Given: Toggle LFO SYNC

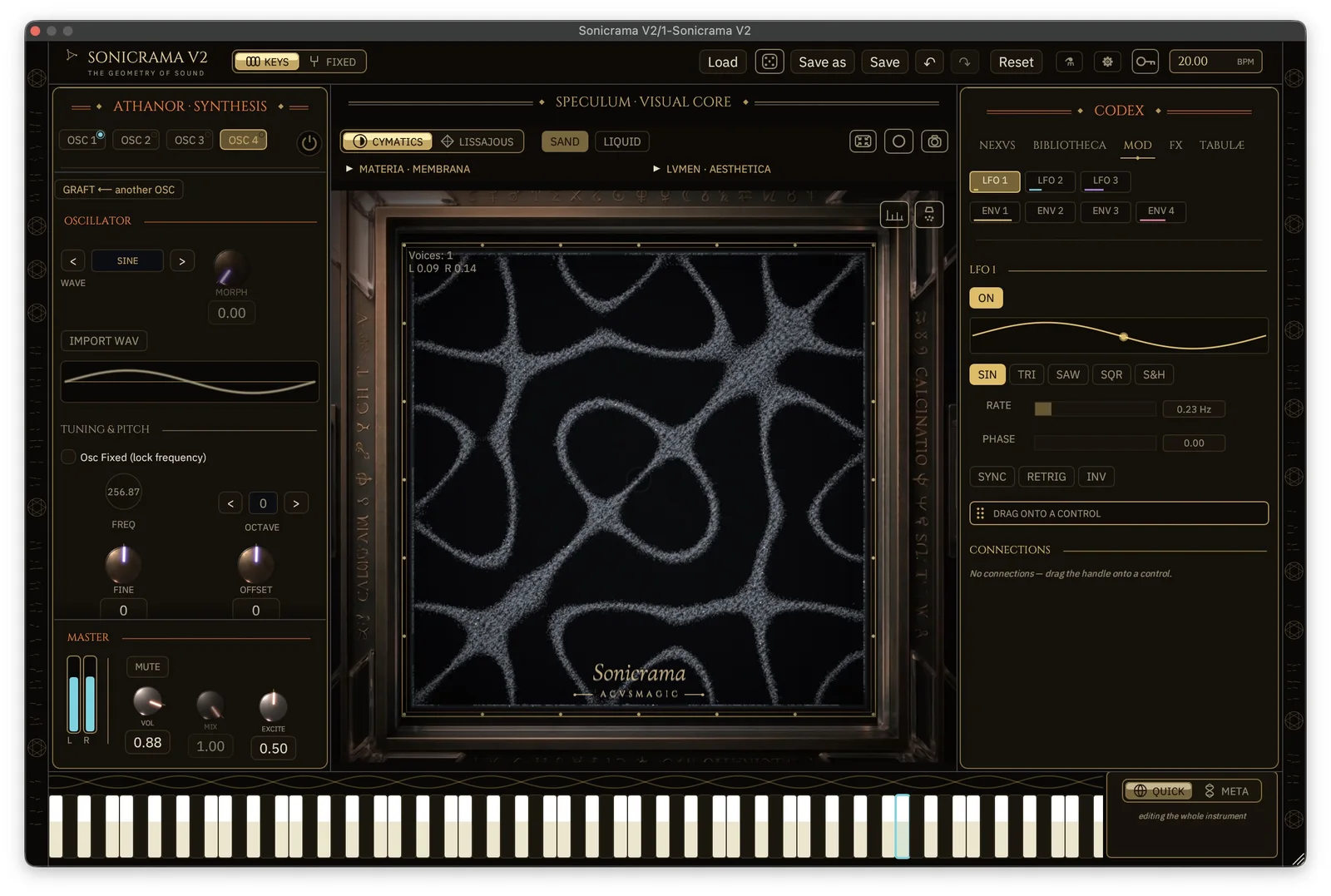Looking at the screenshot, I should [992, 477].
